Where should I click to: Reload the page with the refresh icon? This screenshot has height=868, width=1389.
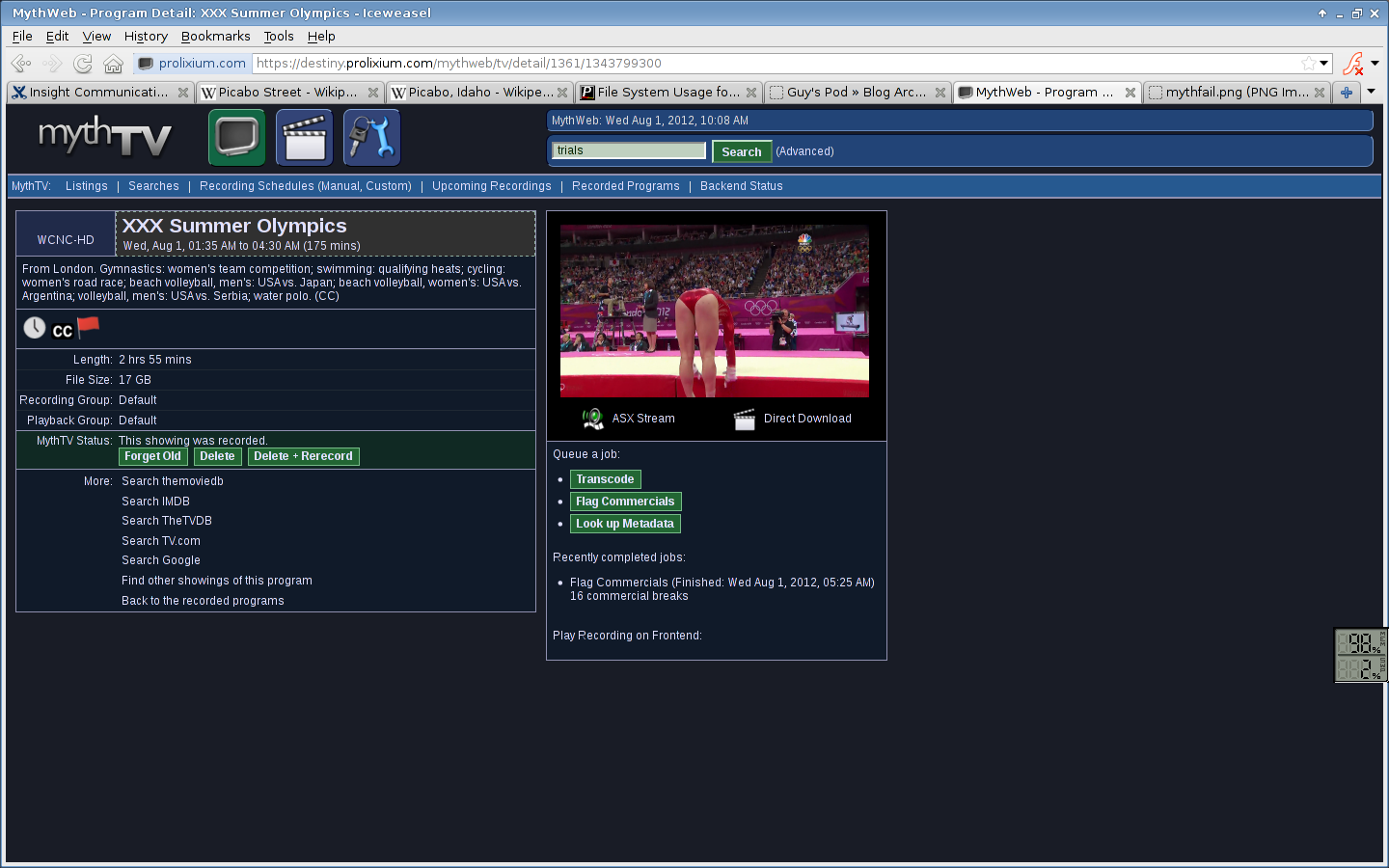tap(83, 64)
